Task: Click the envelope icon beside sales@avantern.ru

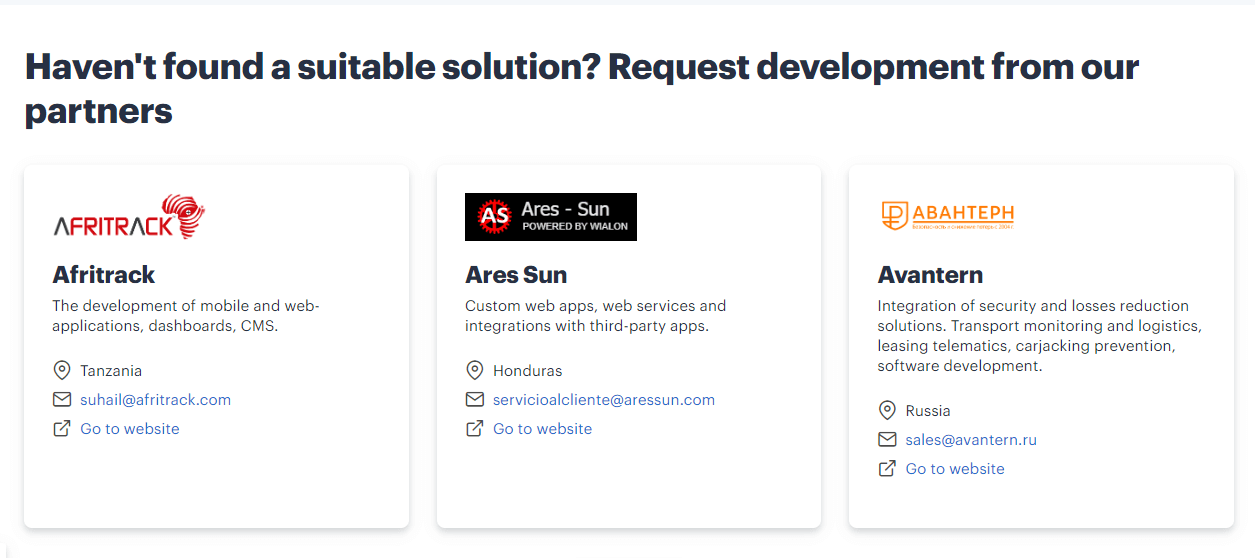Action: click(887, 440)
